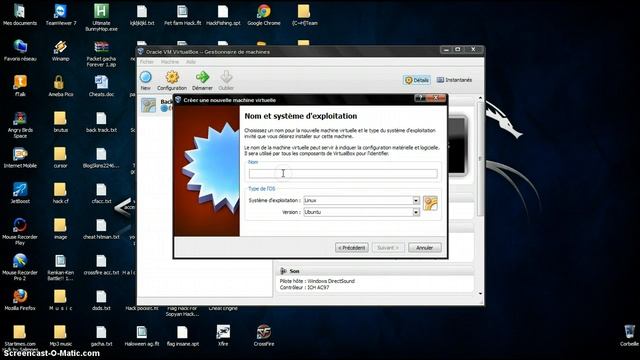Open Winamp desktop icon

tap(60, 51)
